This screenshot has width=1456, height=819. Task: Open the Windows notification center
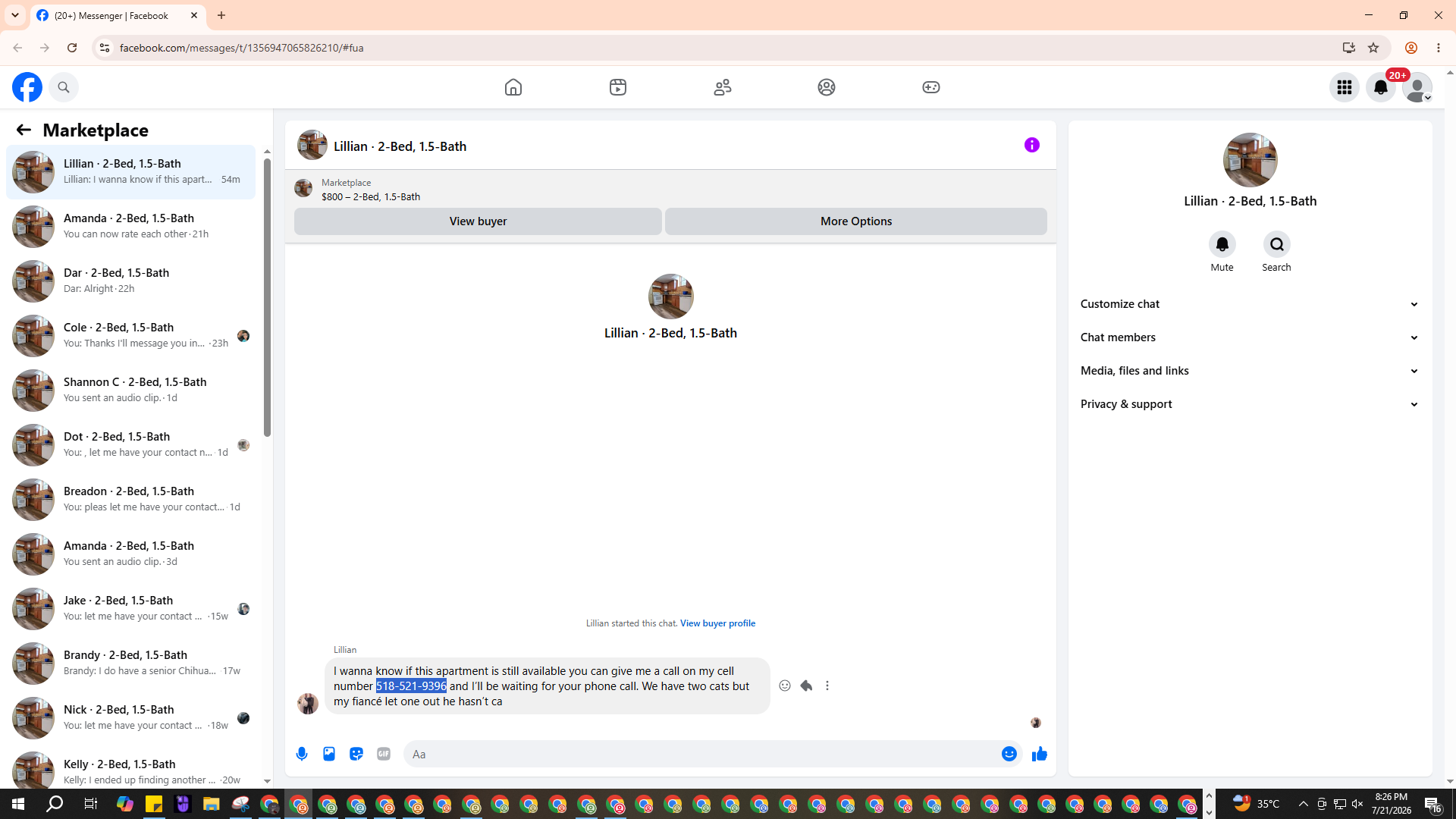[1432, 804]
